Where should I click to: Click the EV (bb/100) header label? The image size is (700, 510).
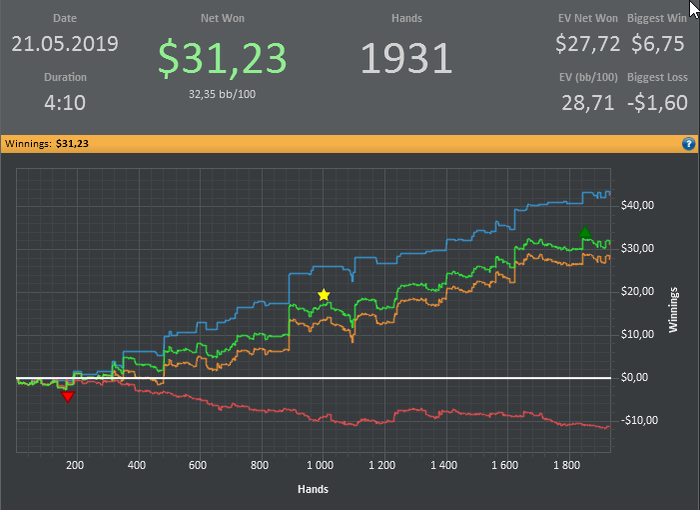point(588,77)
